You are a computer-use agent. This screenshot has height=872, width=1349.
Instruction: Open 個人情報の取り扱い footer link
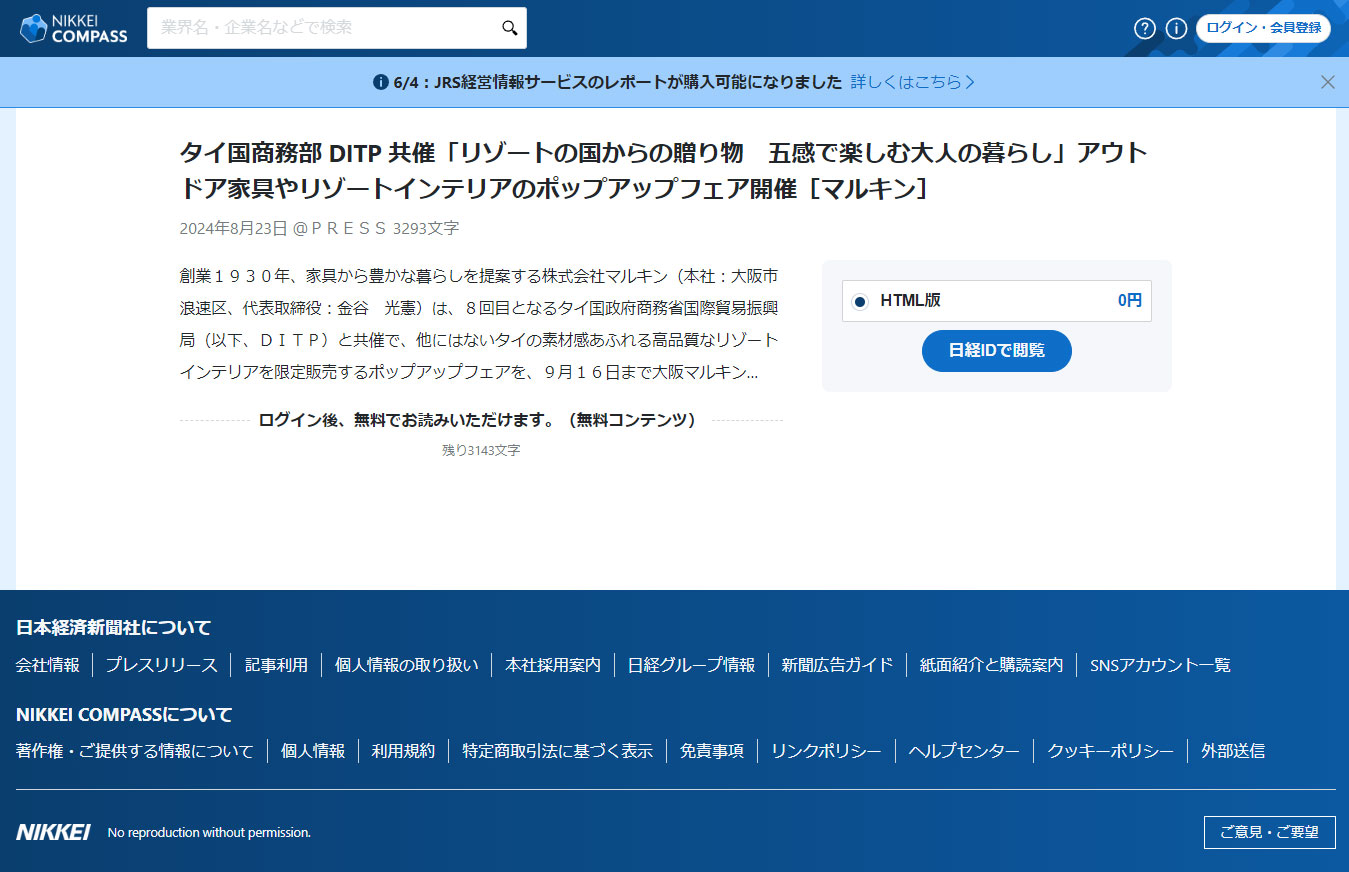click(x=407, y=665)
